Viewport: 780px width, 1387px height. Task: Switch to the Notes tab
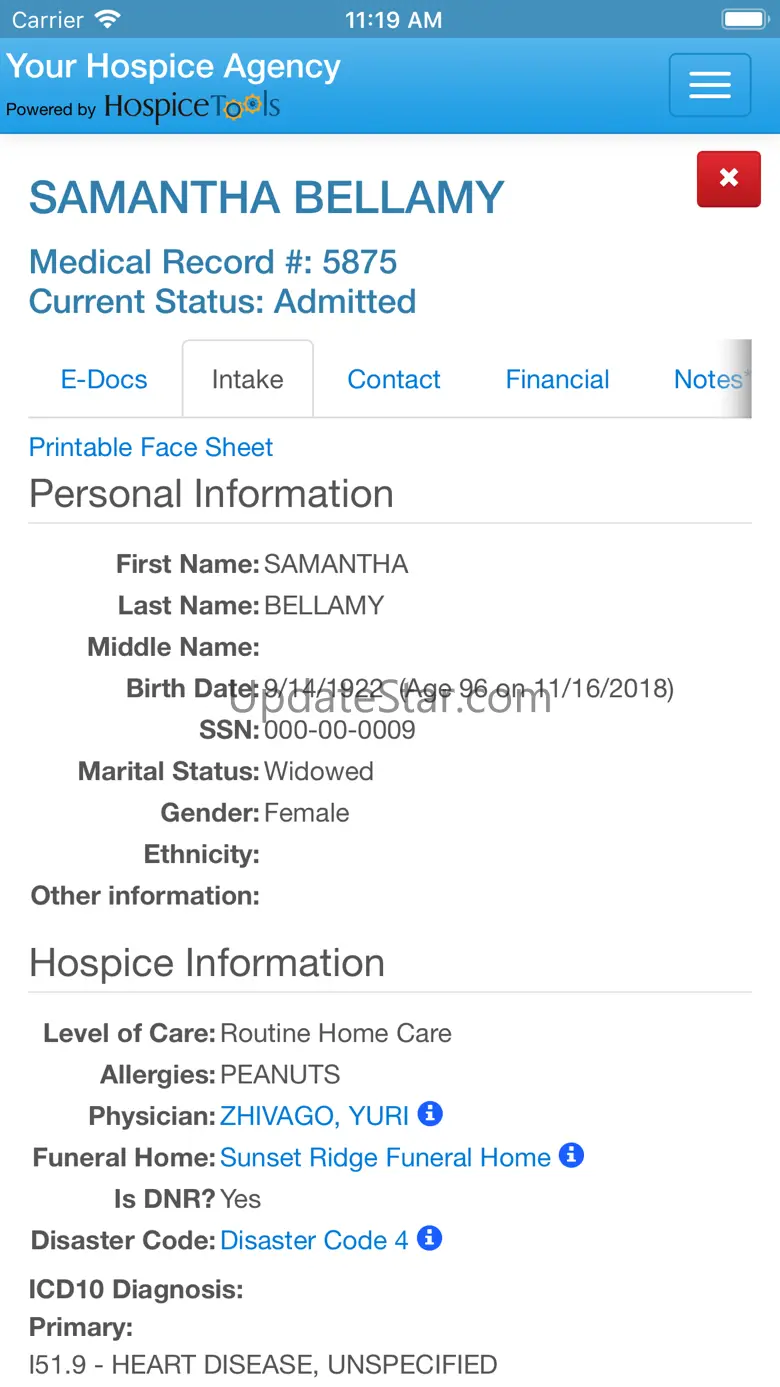[708, 379]
